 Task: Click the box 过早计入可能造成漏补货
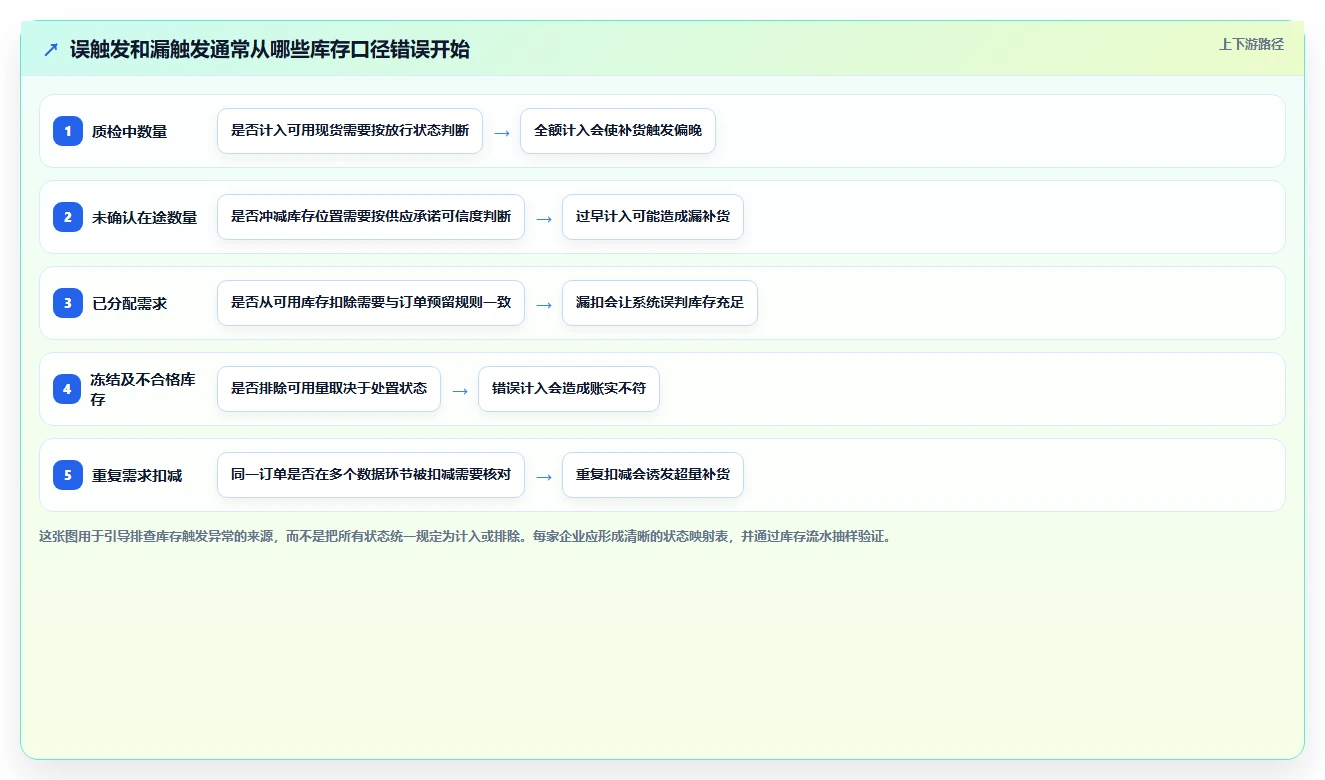653,217
